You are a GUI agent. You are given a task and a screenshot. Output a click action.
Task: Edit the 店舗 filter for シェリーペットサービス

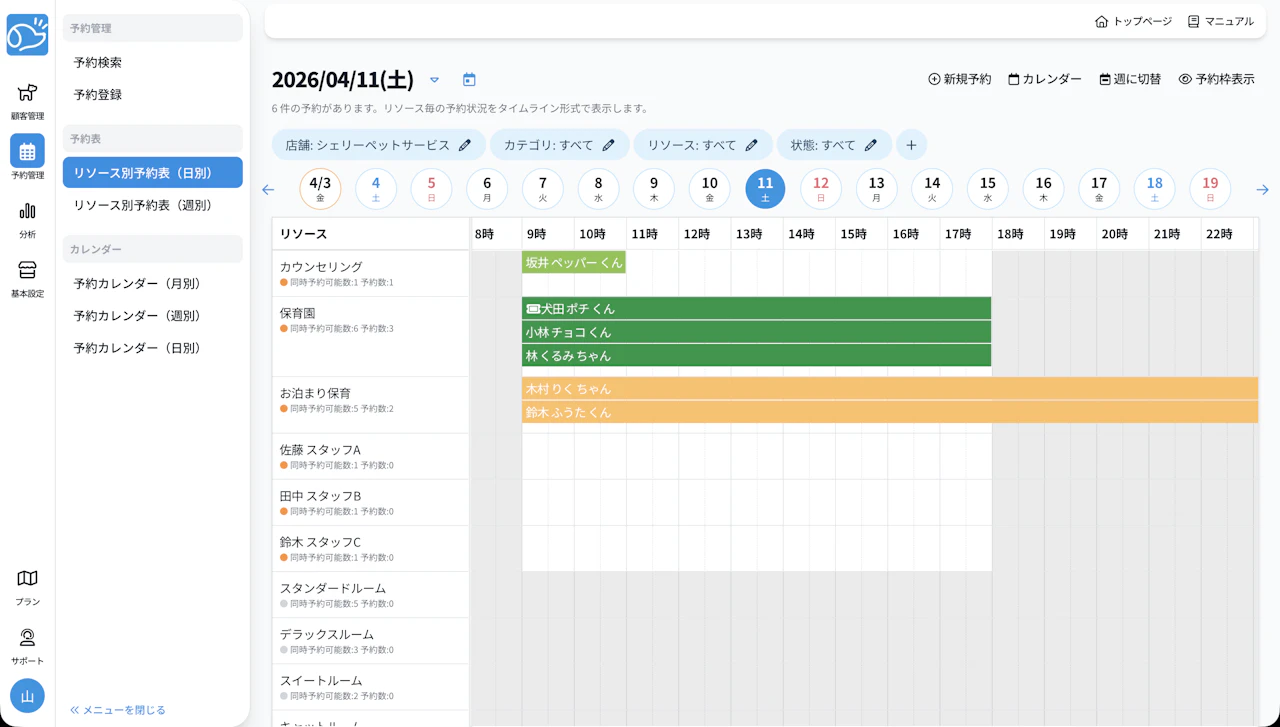(x=462, y=144)
